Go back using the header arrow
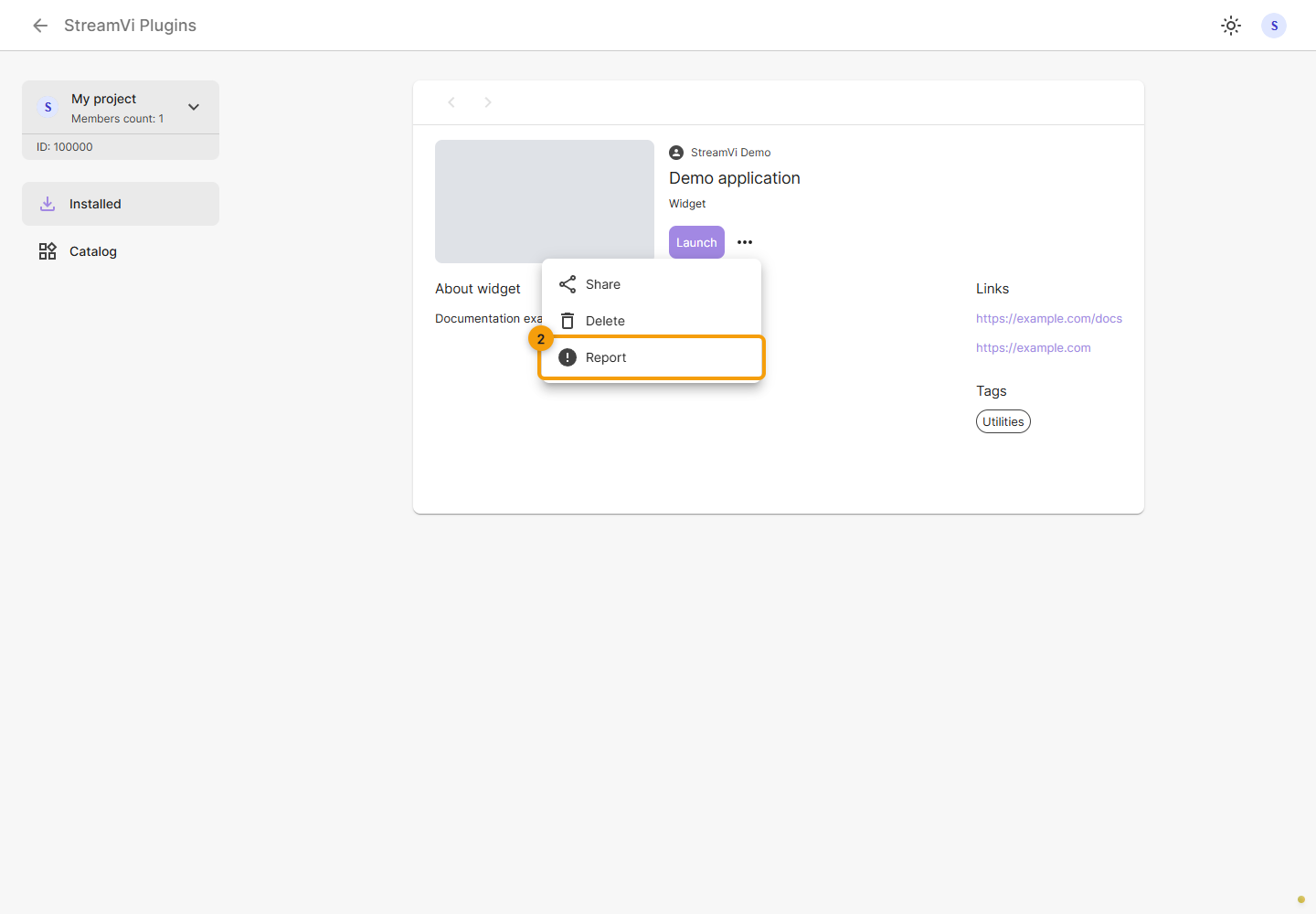 coord(40,26)
